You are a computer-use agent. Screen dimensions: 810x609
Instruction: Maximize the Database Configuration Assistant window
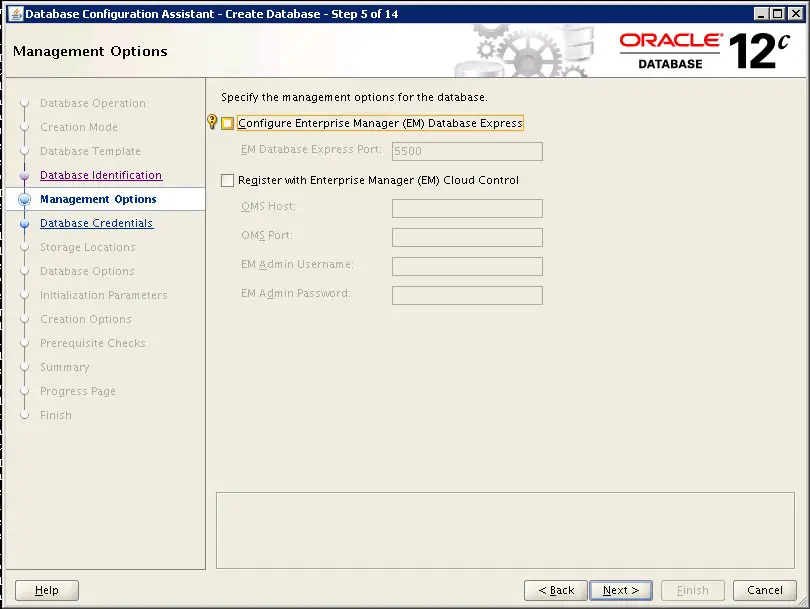pos(777,14)
